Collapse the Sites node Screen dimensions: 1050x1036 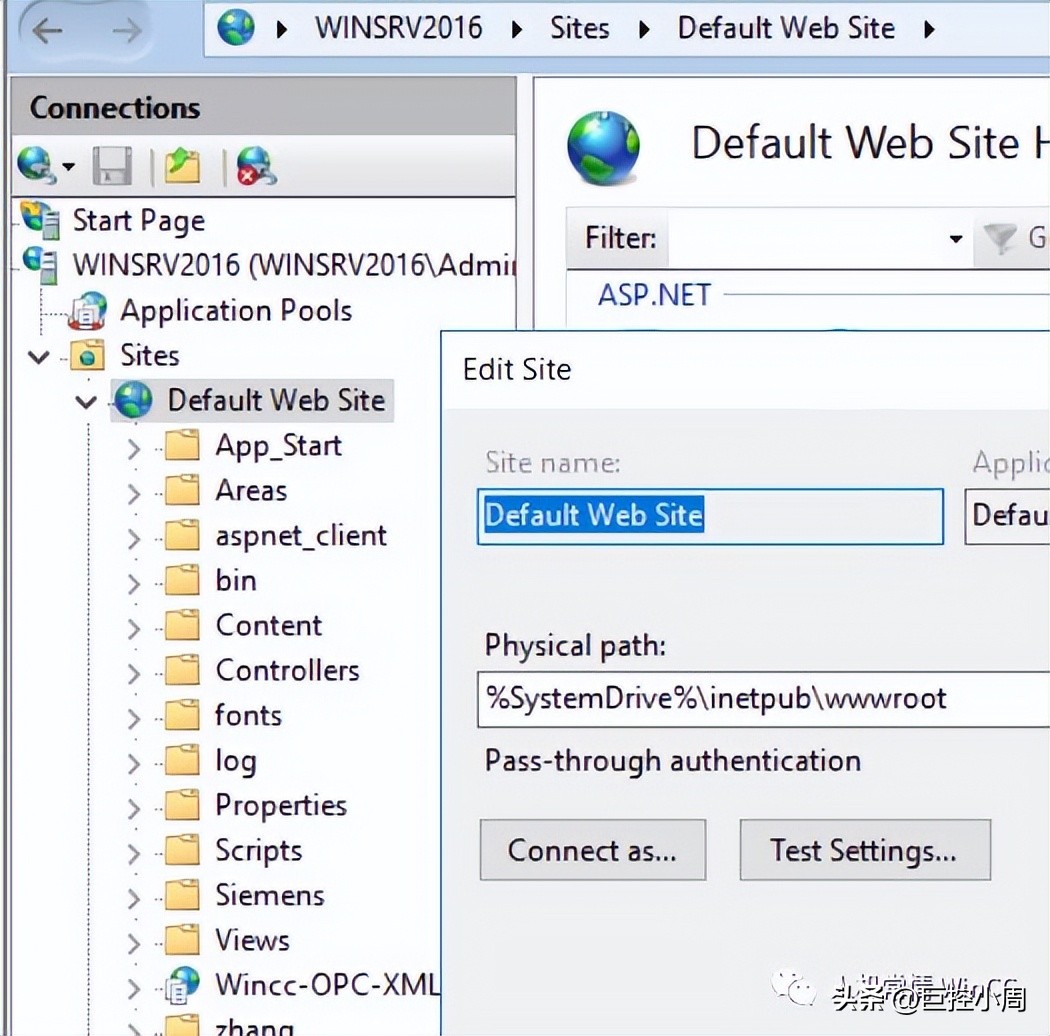point(38,357)
